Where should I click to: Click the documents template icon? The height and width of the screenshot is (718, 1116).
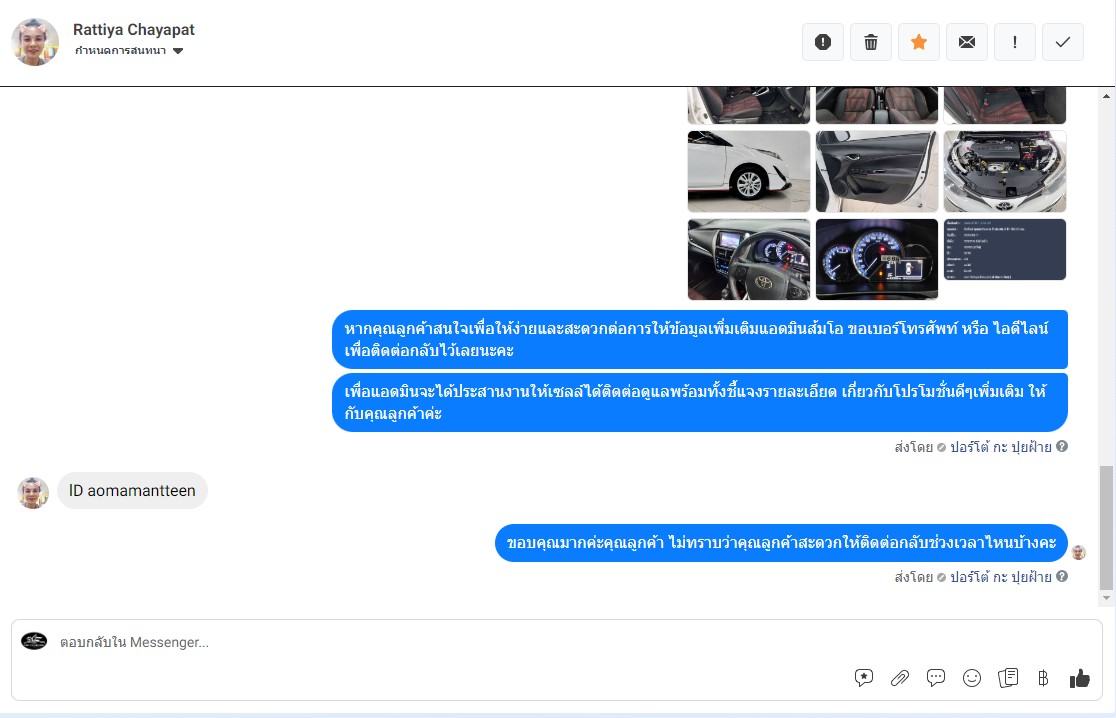pos(1008,678)
